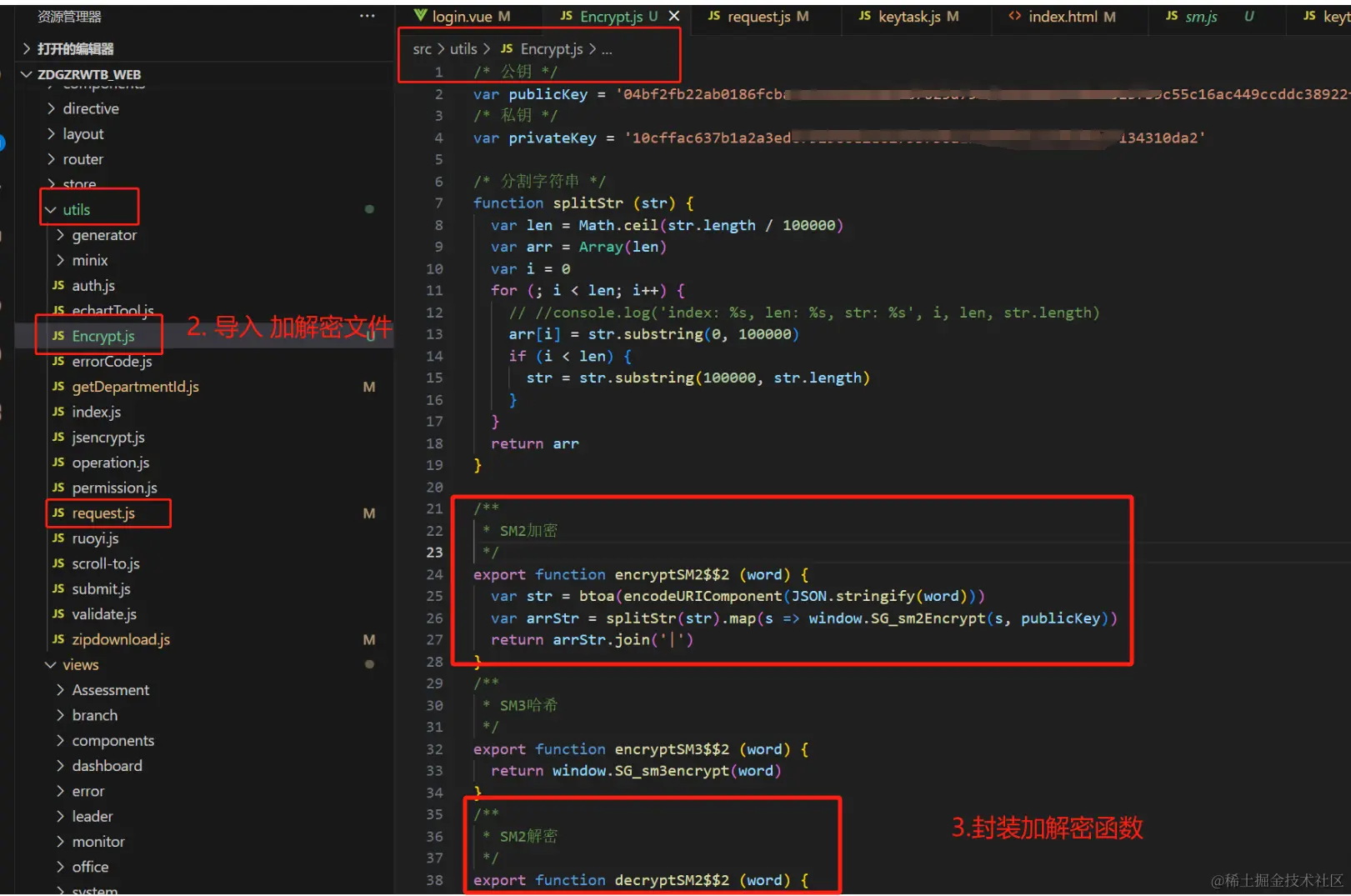Screen dimensions: 1351x896
Task: Click the utils breadcrumb segment
Action: (x=463, y=49)
